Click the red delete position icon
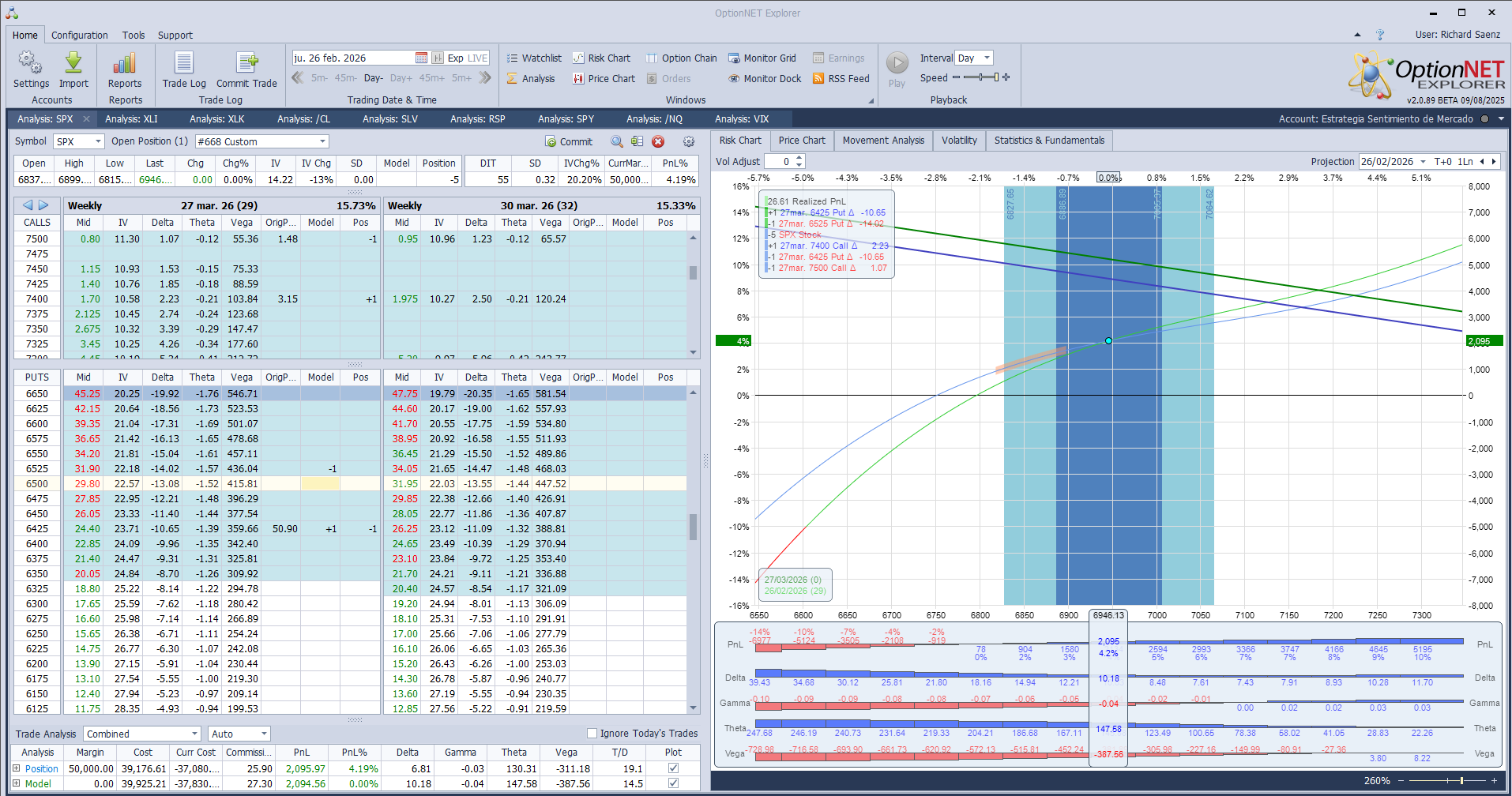 point(658,141)
